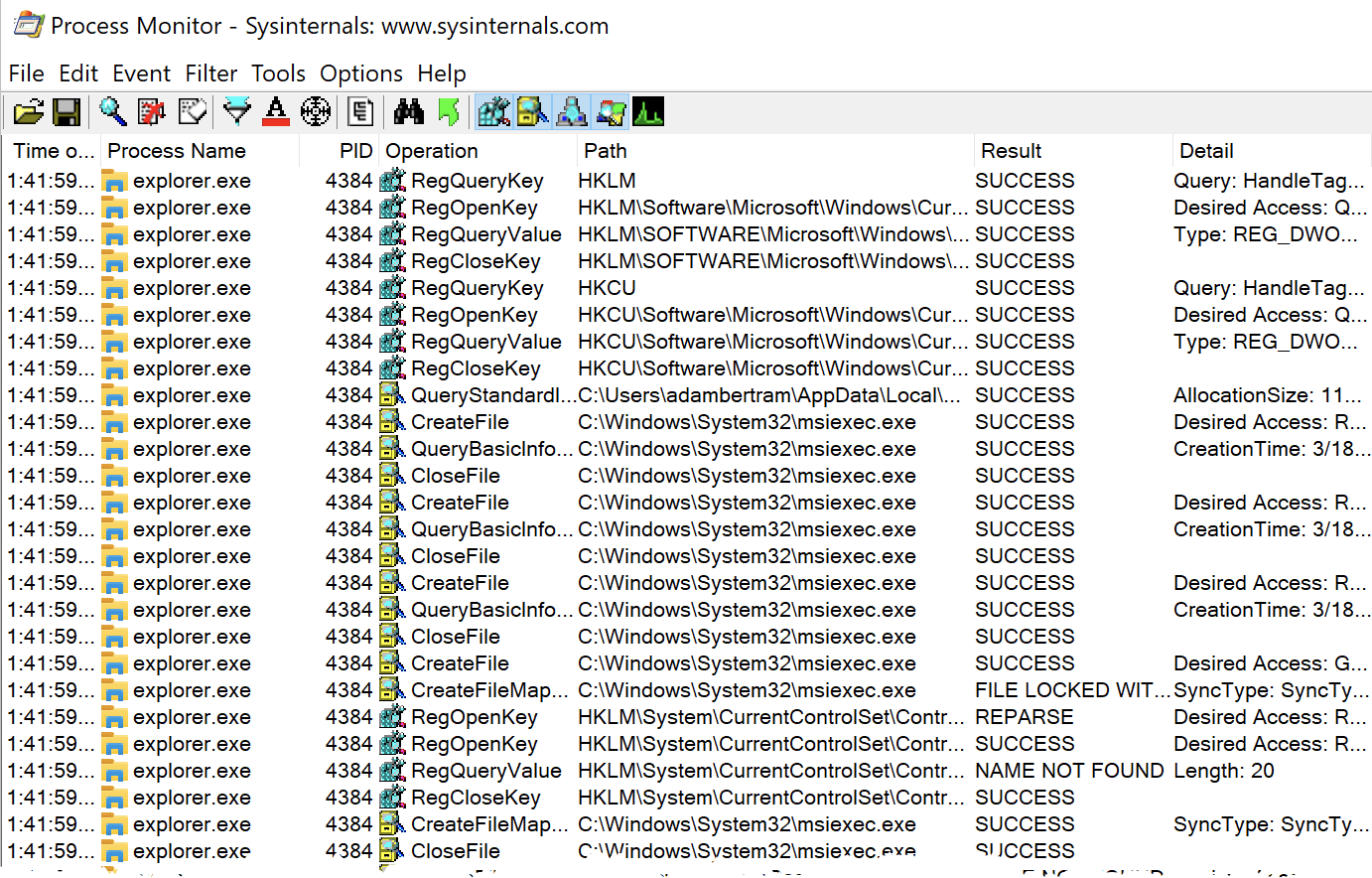Open Highlight settings via the red A icon
The width and height of the screenshot is (1372, 878).
click(276, 112)
